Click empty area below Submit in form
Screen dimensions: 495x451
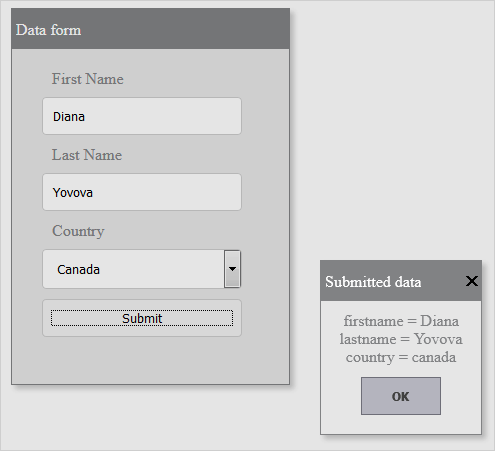click(150, 360)
